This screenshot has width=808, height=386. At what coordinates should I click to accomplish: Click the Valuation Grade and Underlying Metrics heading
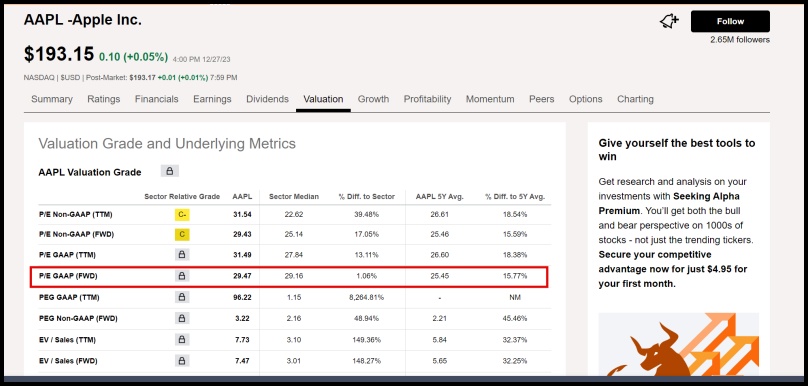coord(167,143)
